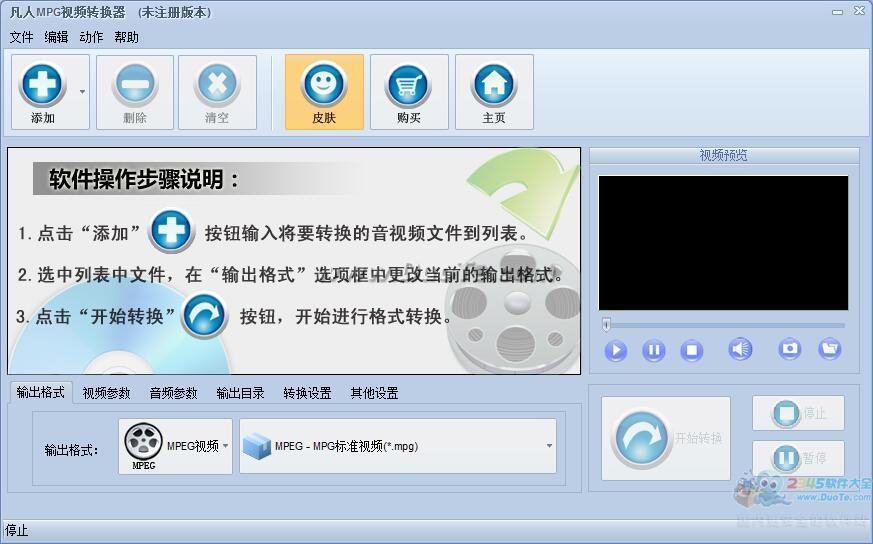873x544 pixels.
Task: Play the video preview
Action: (x=616, y=351)
